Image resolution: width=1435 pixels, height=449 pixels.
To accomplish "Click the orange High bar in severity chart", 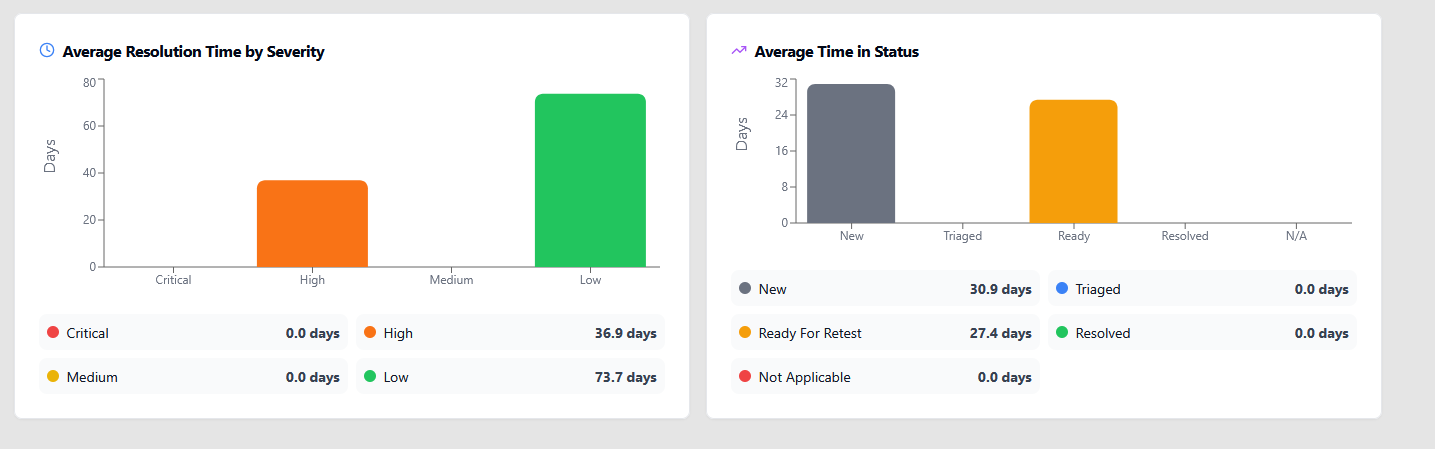I will click(312, 224).
